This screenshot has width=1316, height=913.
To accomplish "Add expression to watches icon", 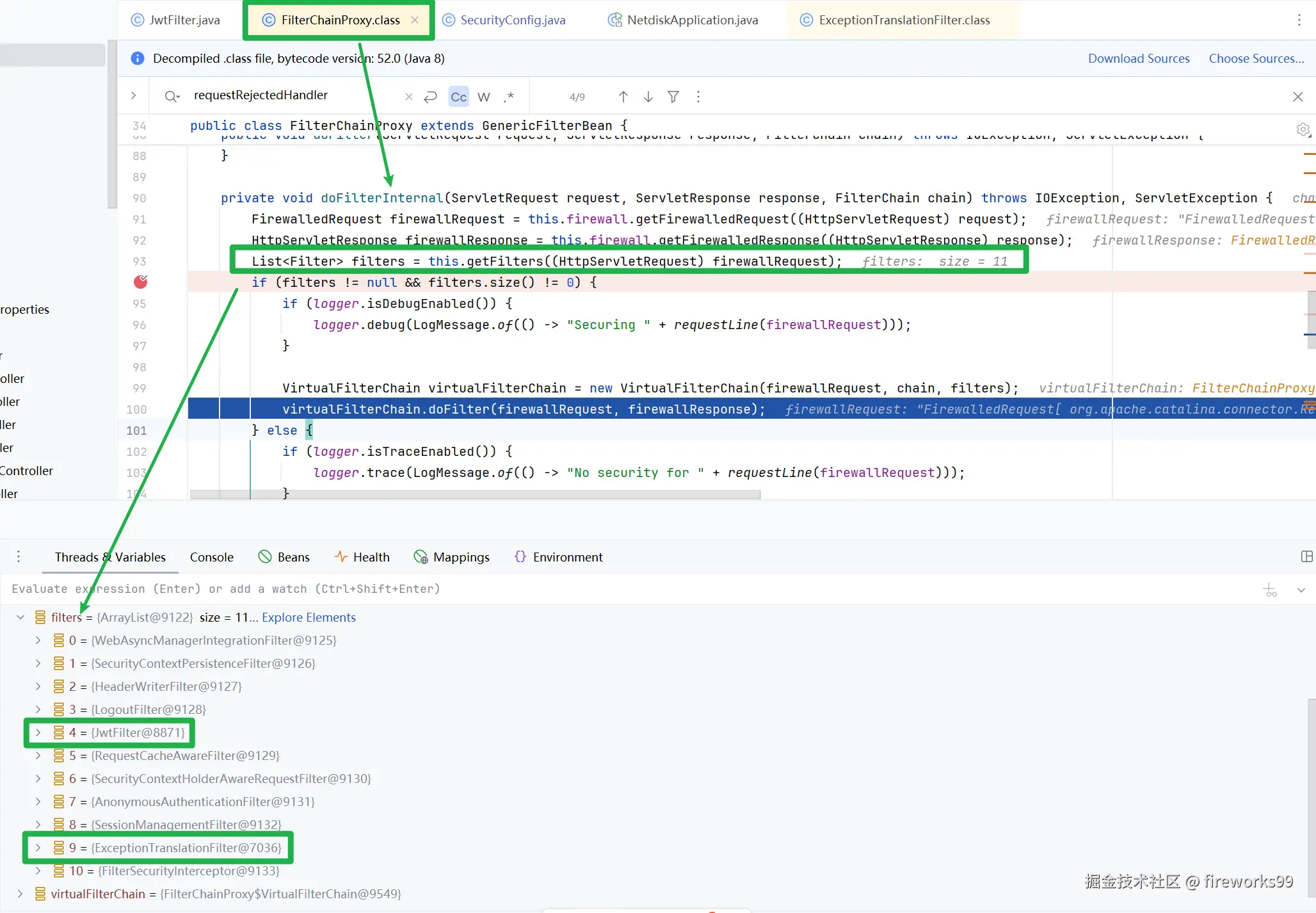I will [1270, 590].
